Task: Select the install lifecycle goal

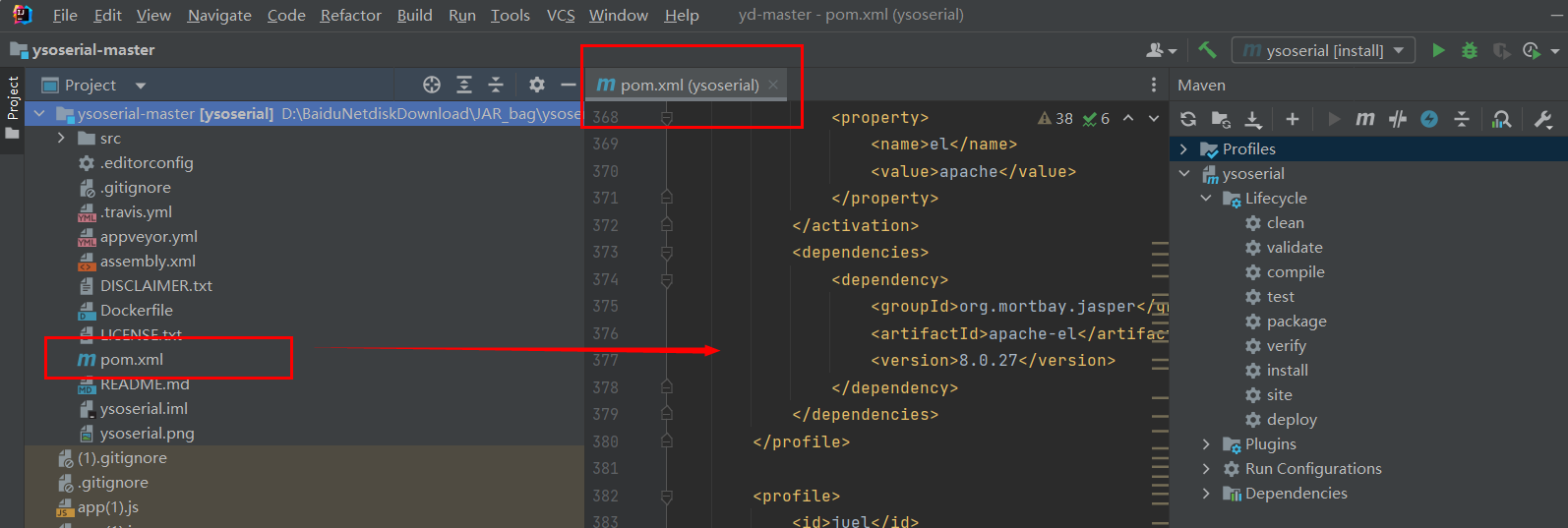Action: (x=1287, y=371)
